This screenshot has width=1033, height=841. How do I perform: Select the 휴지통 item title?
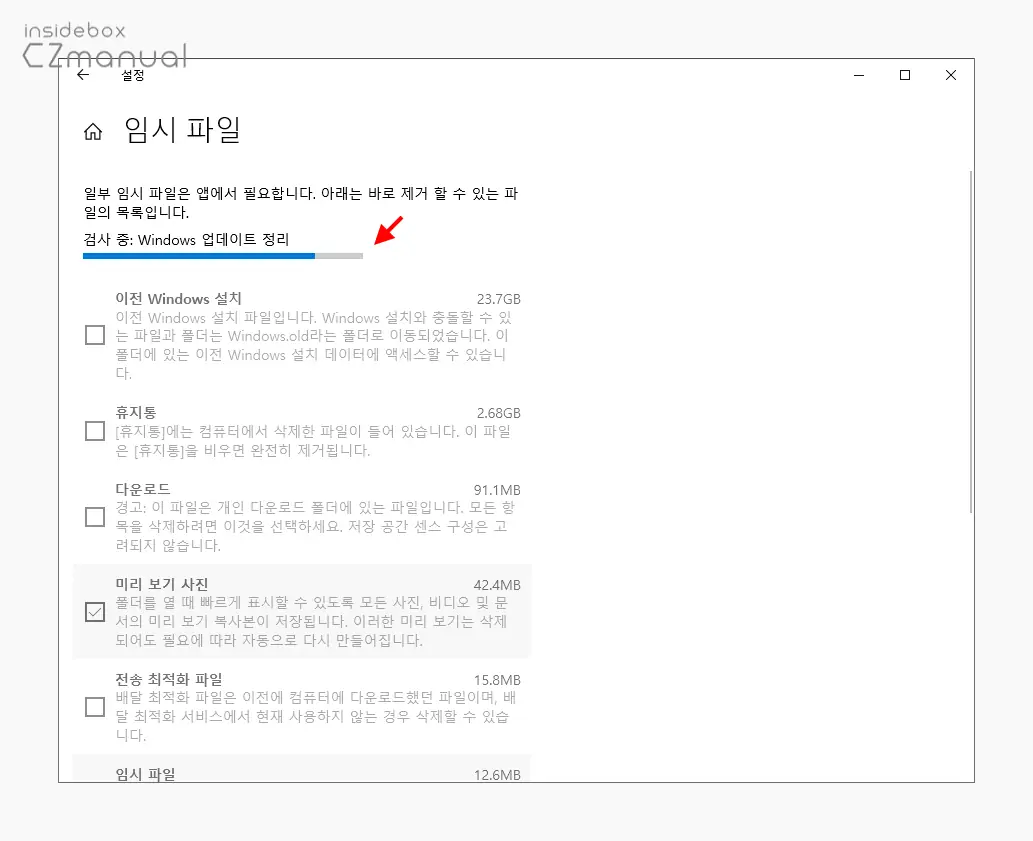136,412
